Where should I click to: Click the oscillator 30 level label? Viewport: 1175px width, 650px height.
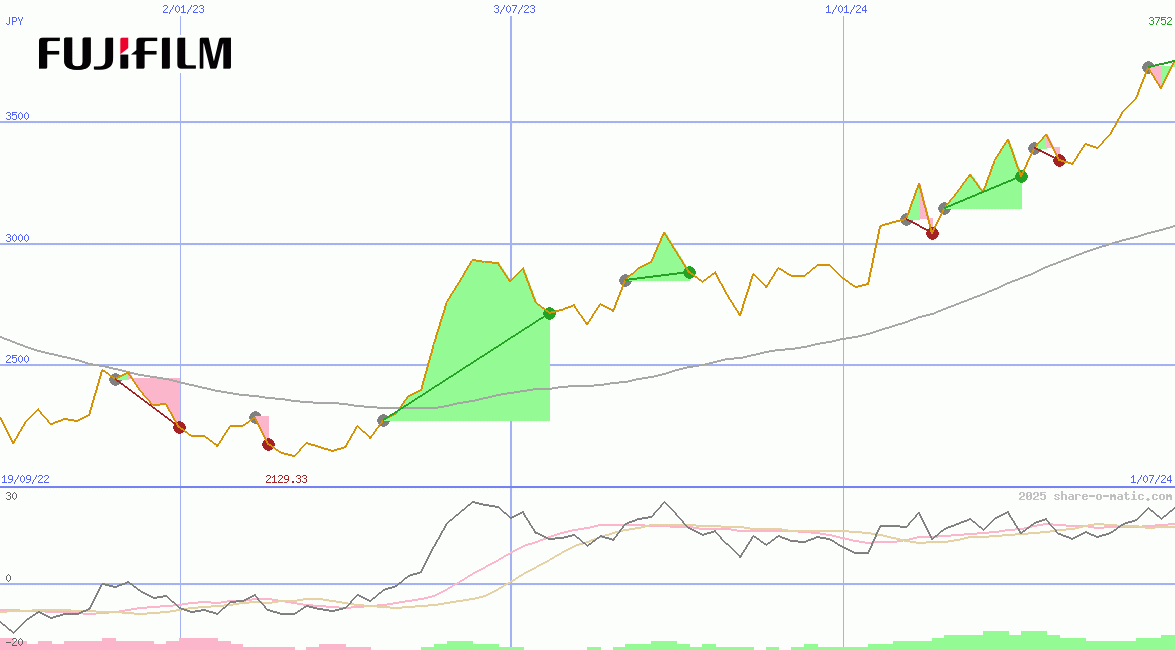[11, 496]
